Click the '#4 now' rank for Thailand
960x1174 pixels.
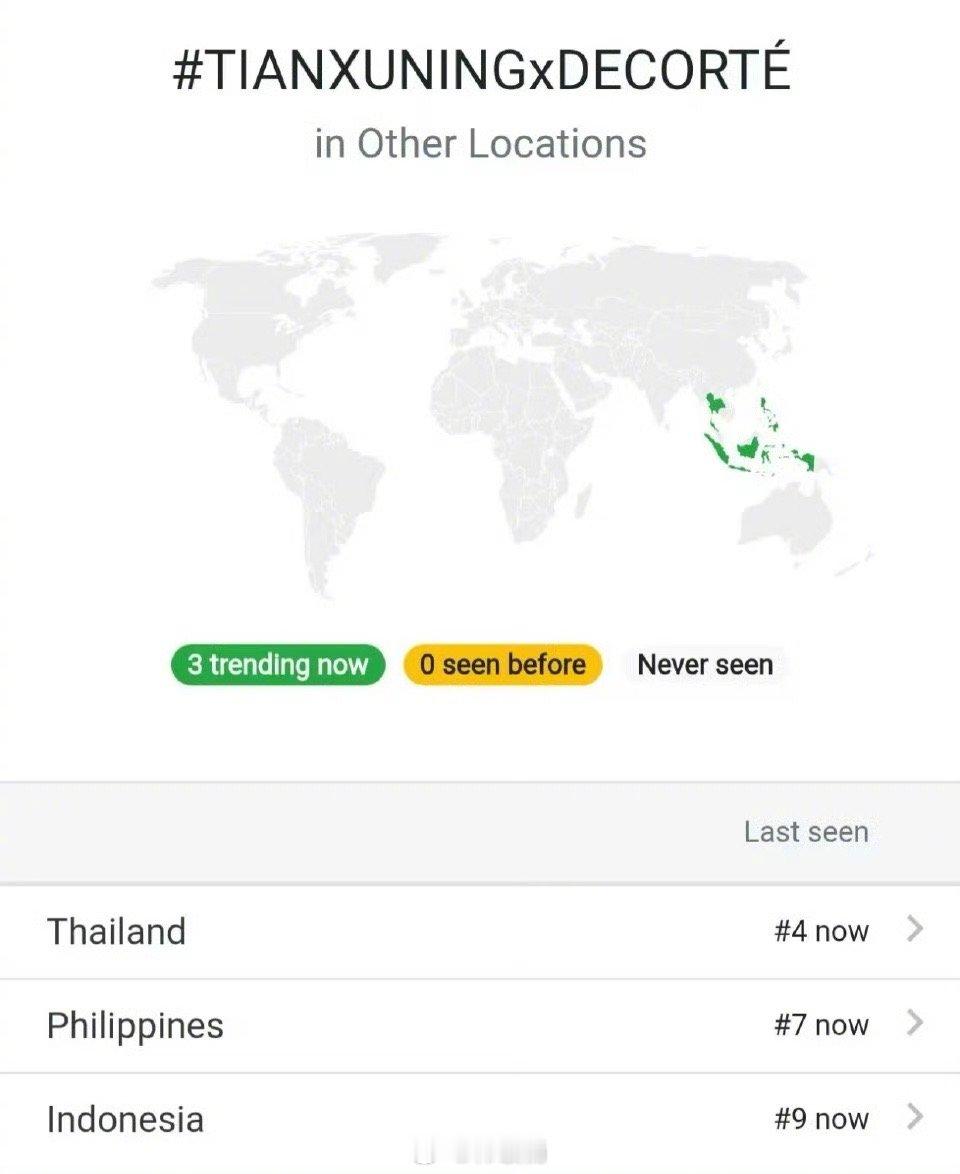(821, 931)
